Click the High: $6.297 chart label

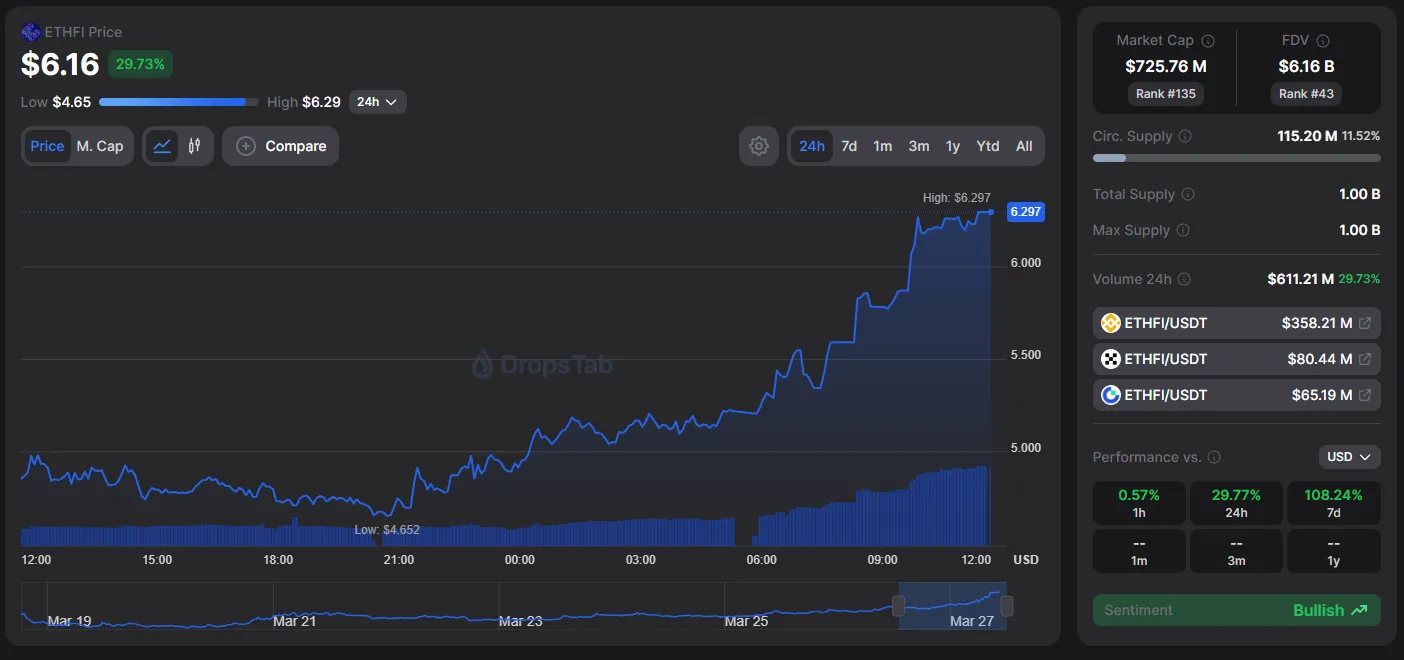[x=957, y=198]
